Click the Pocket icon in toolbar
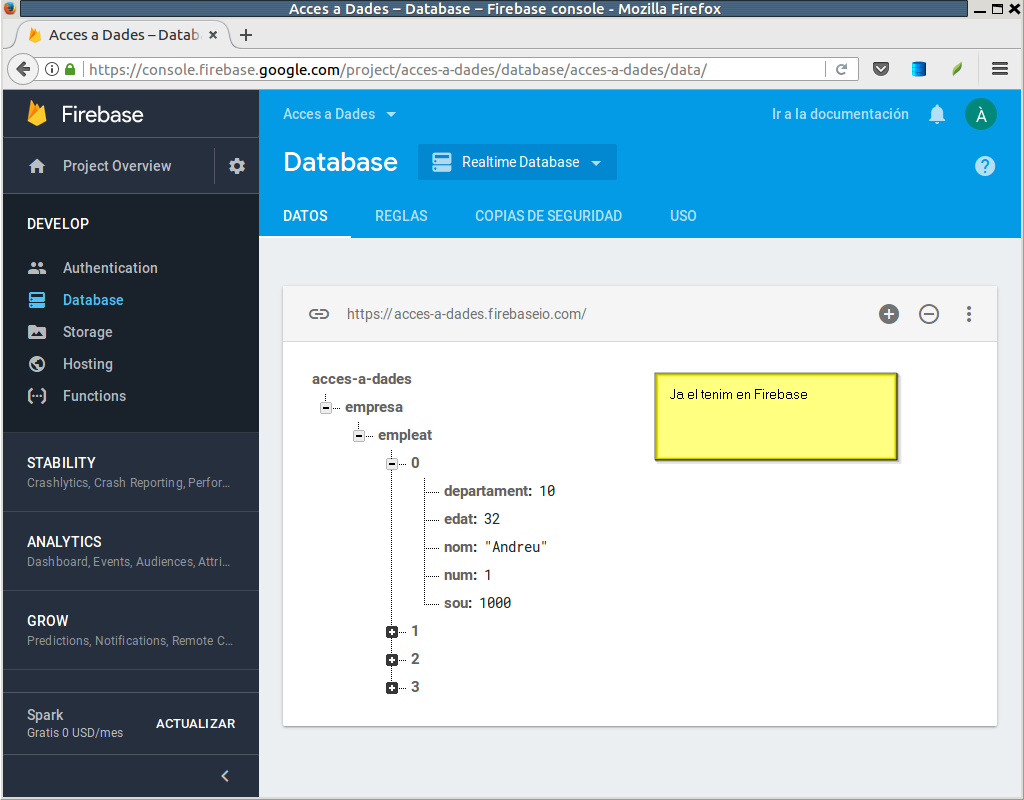 [x=881, y=69]
